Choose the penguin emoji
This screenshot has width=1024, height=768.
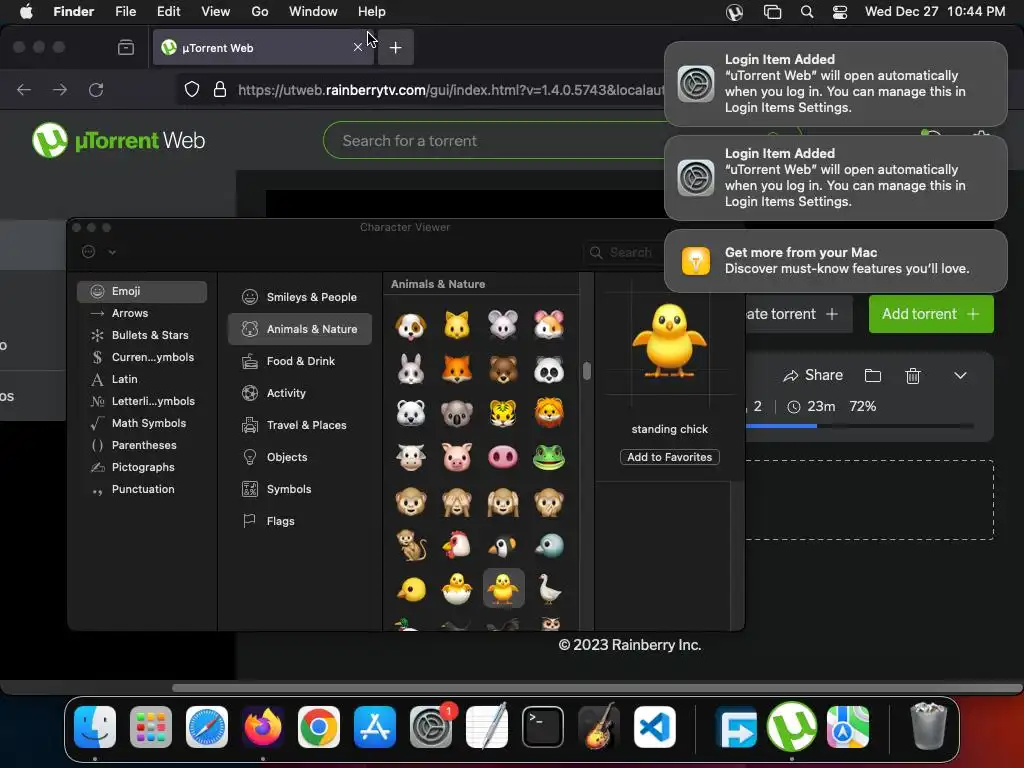pos(503,545)
